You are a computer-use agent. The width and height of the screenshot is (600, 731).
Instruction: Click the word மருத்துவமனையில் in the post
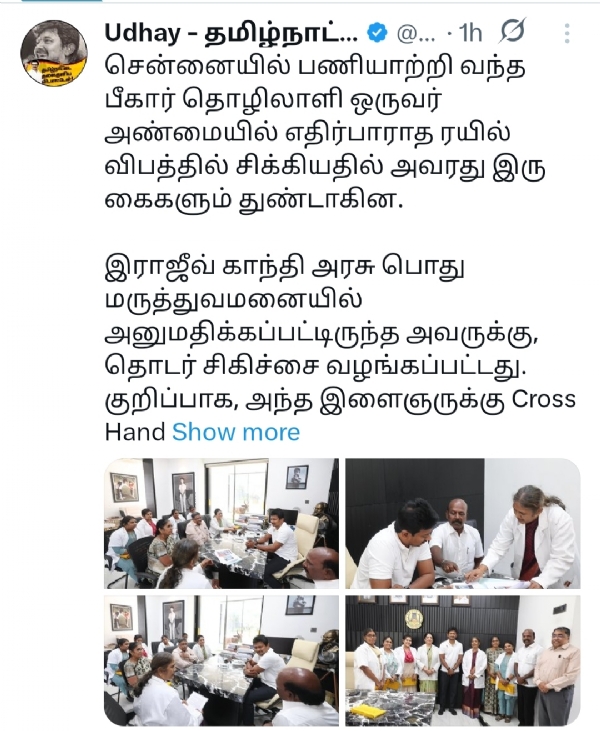pos(233,301)
